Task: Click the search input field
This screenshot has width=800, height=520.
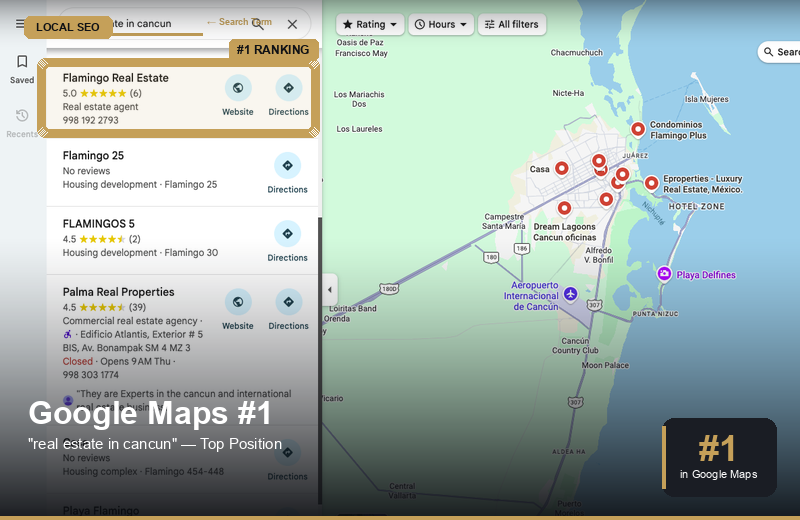Action: point(150,24)
